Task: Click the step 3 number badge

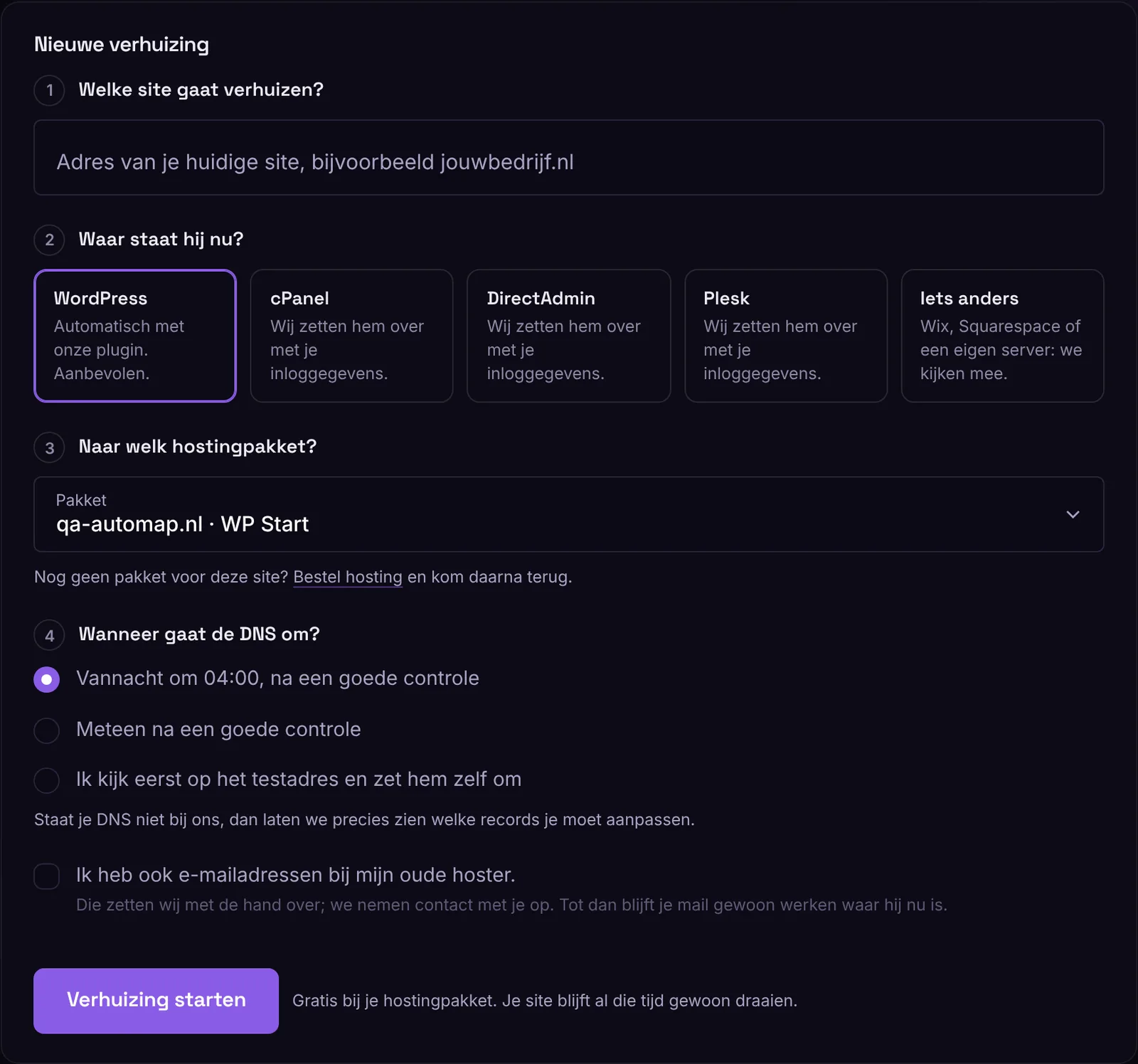Action: pos(49,447)
